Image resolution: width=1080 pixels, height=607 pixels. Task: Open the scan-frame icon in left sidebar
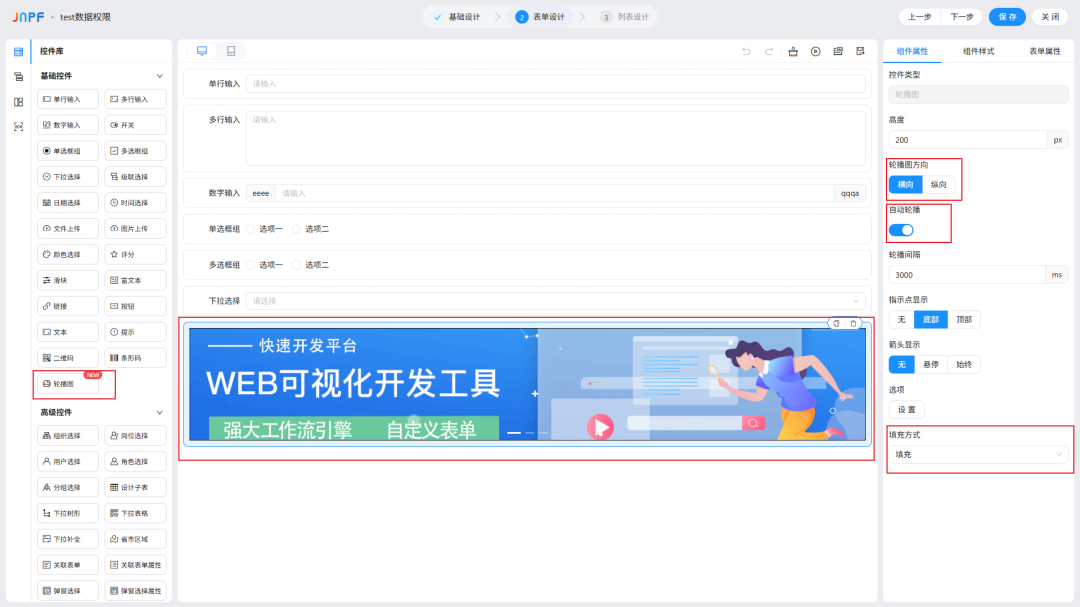pyautogui.click(x=19, y=127)
